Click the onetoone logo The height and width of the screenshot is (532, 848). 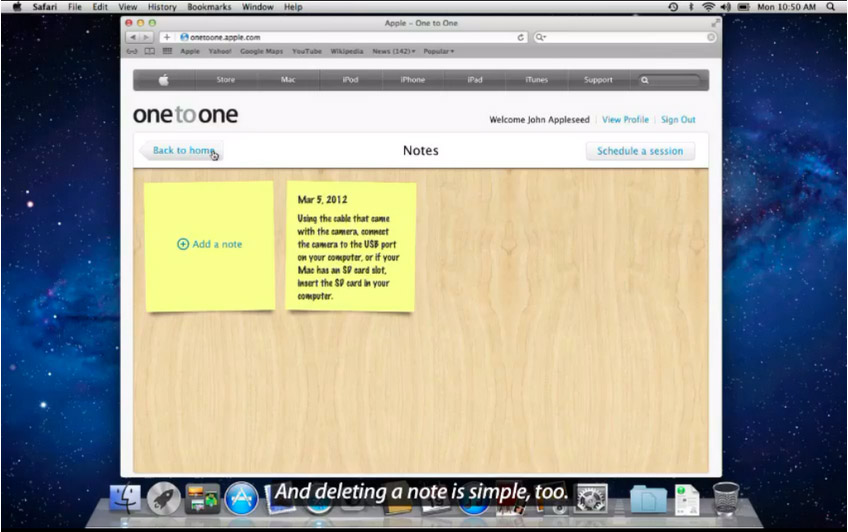pyautogui.click(x=186, y=115)
